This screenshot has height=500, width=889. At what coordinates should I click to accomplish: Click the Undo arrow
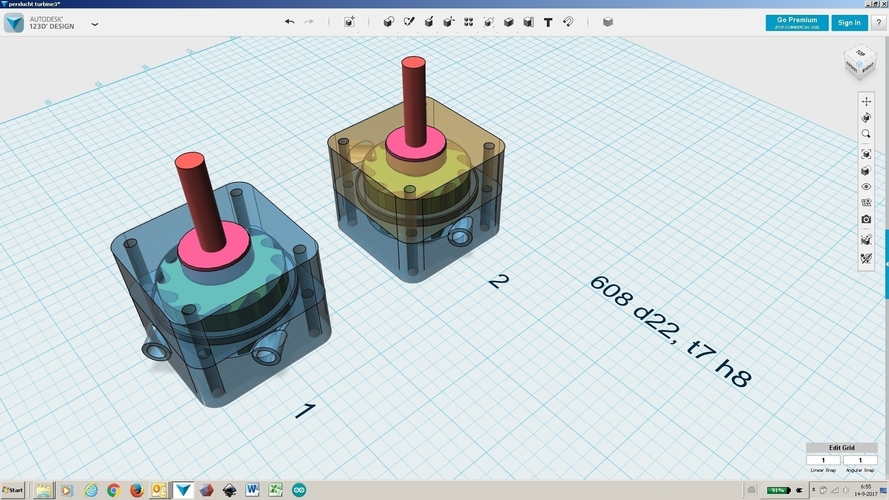pos(290,22)
